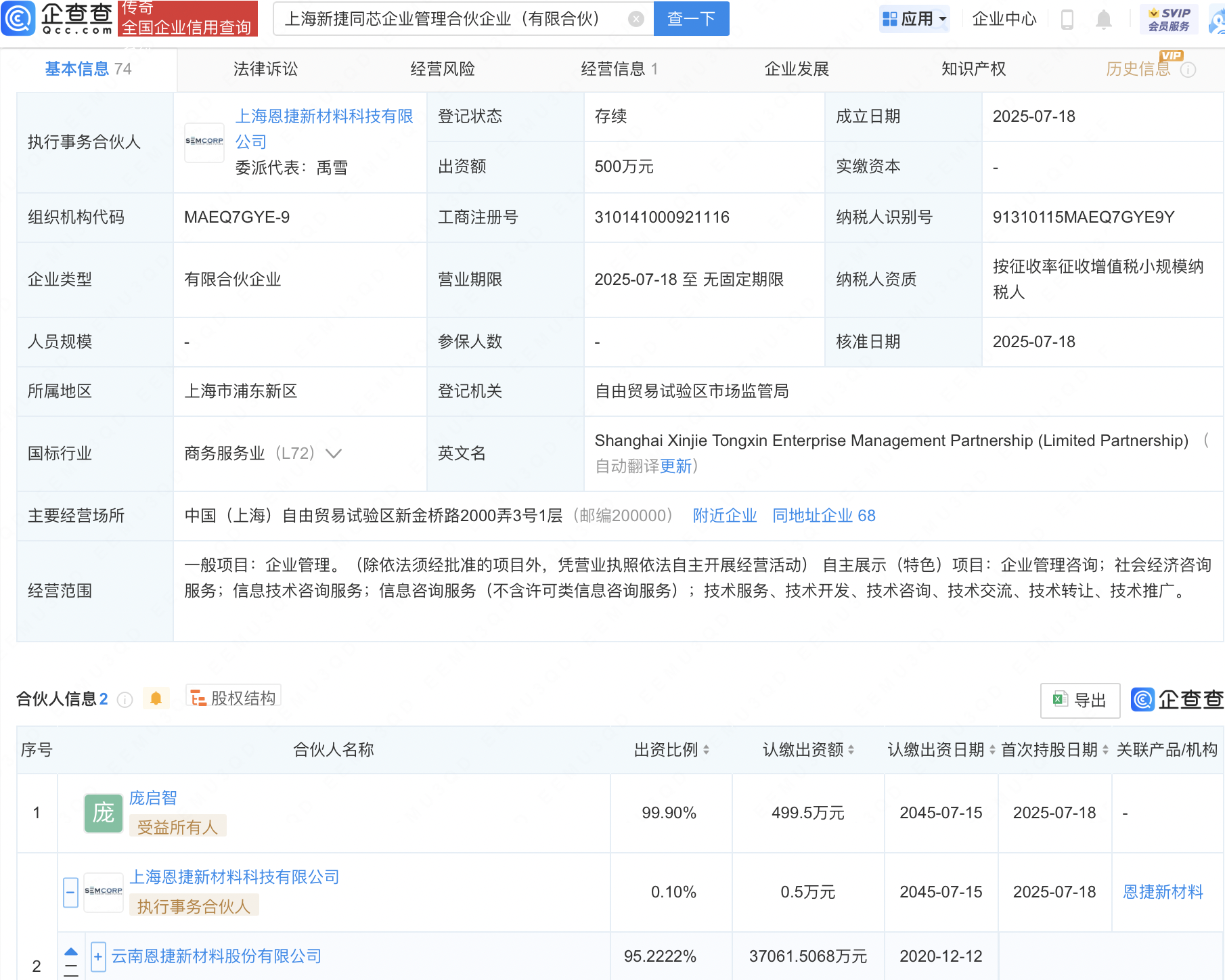Click SEMCORP logo in partner row

coord(103,891)
